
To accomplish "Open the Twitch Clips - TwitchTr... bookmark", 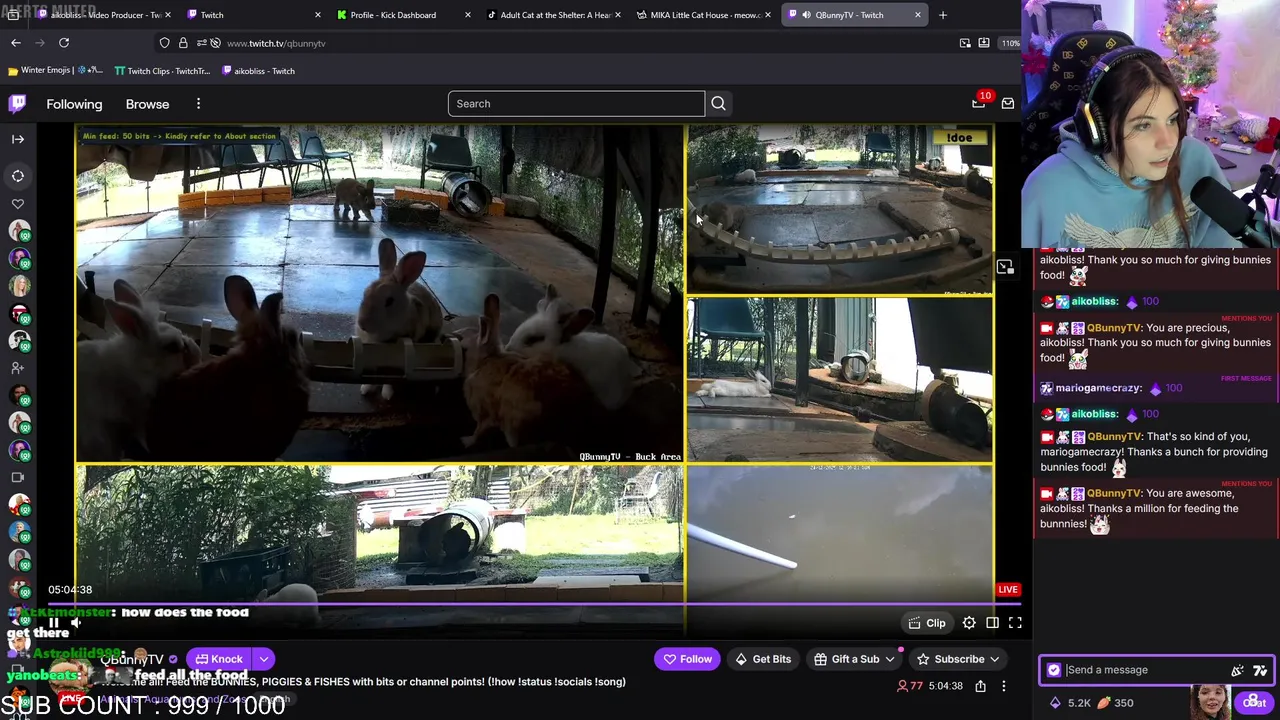I will (162, 71).
